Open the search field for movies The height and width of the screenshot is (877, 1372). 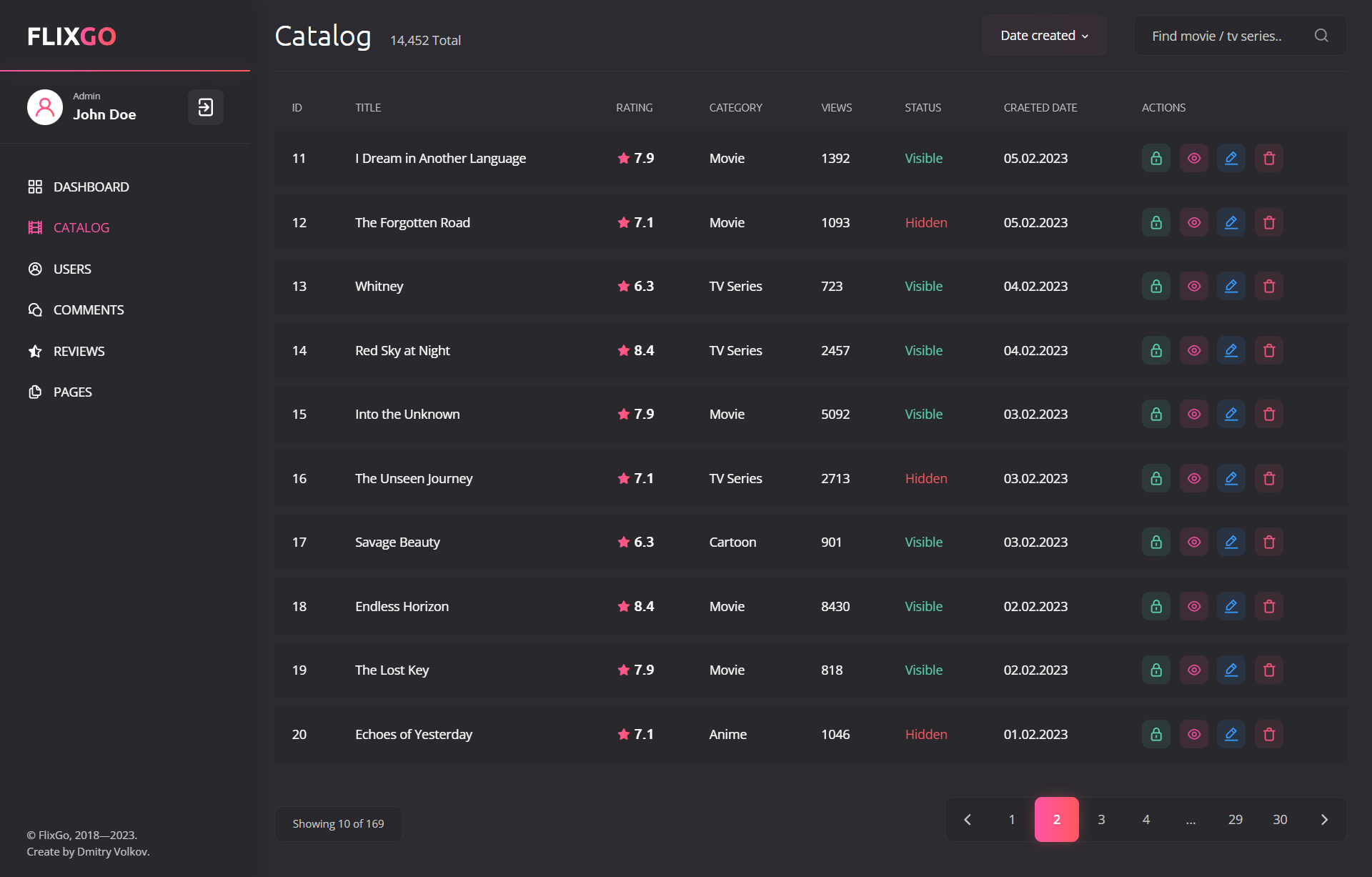tap(1323, 36)
